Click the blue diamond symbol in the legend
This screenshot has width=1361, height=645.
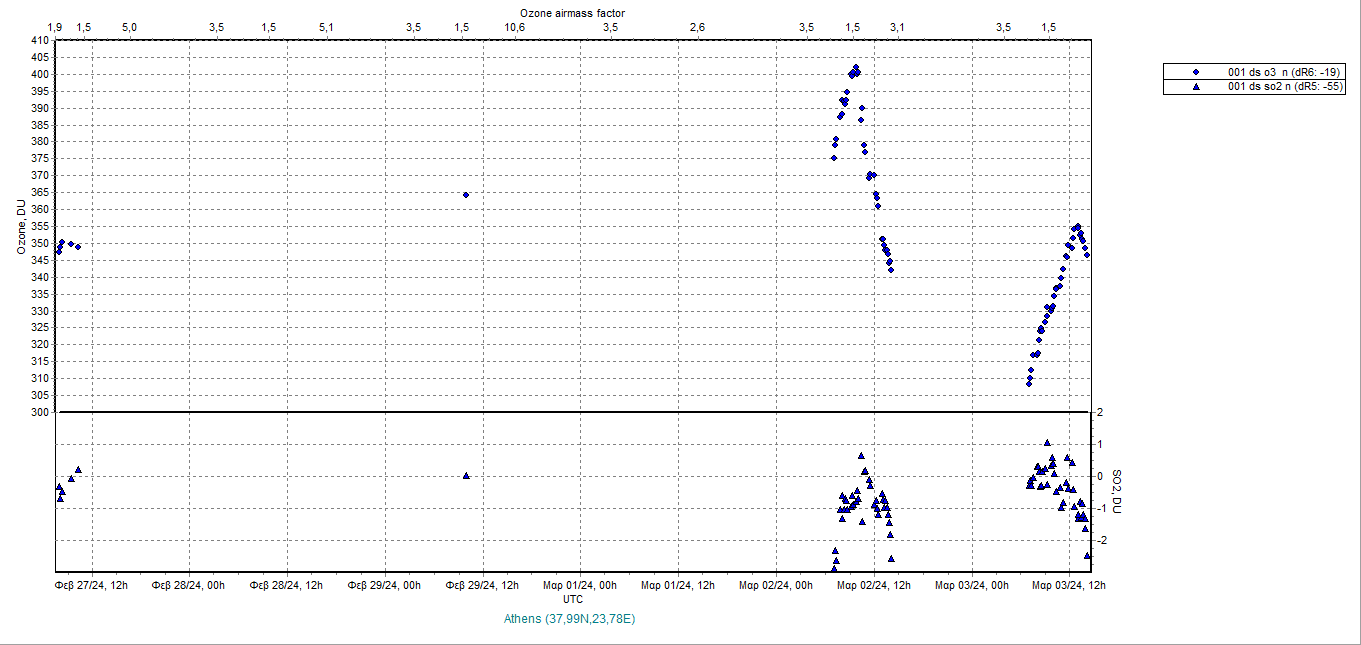[1197, 71]
